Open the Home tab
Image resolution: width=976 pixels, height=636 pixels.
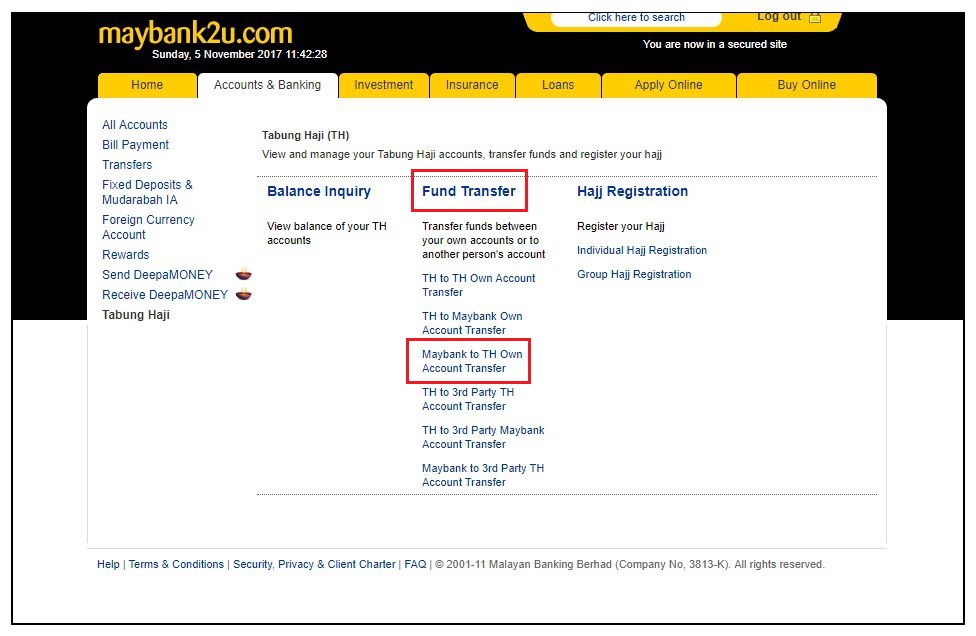click(147, 85)
